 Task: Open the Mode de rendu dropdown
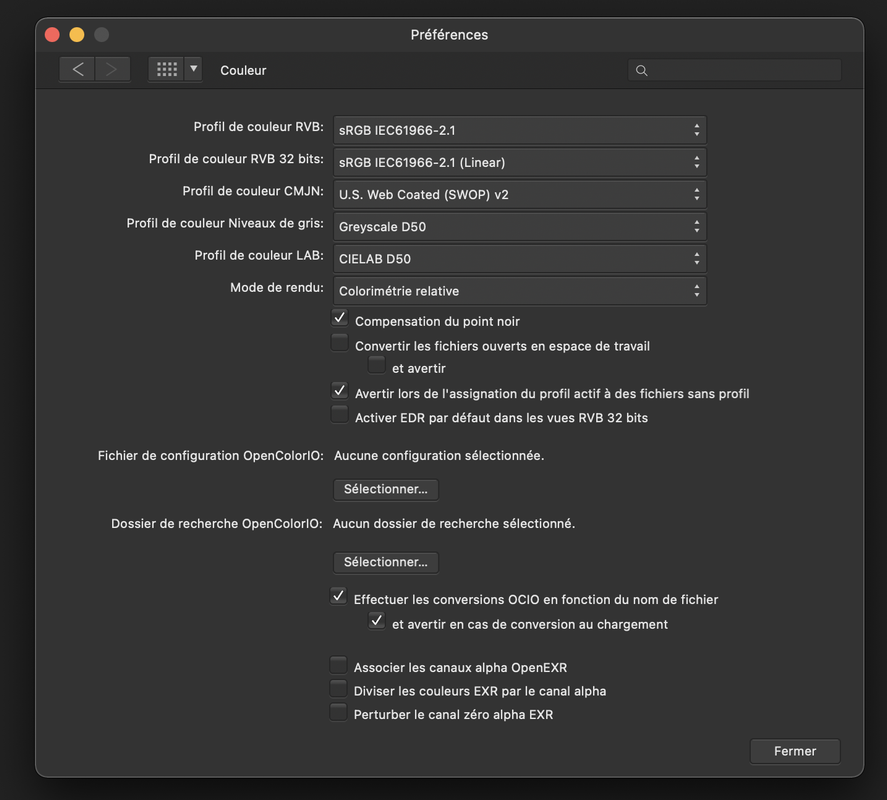coord(519,291)
